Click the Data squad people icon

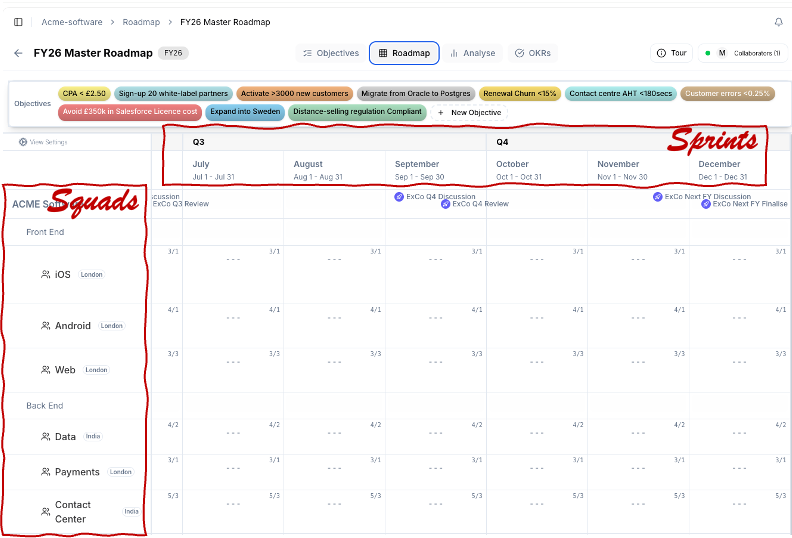point(46,437)
